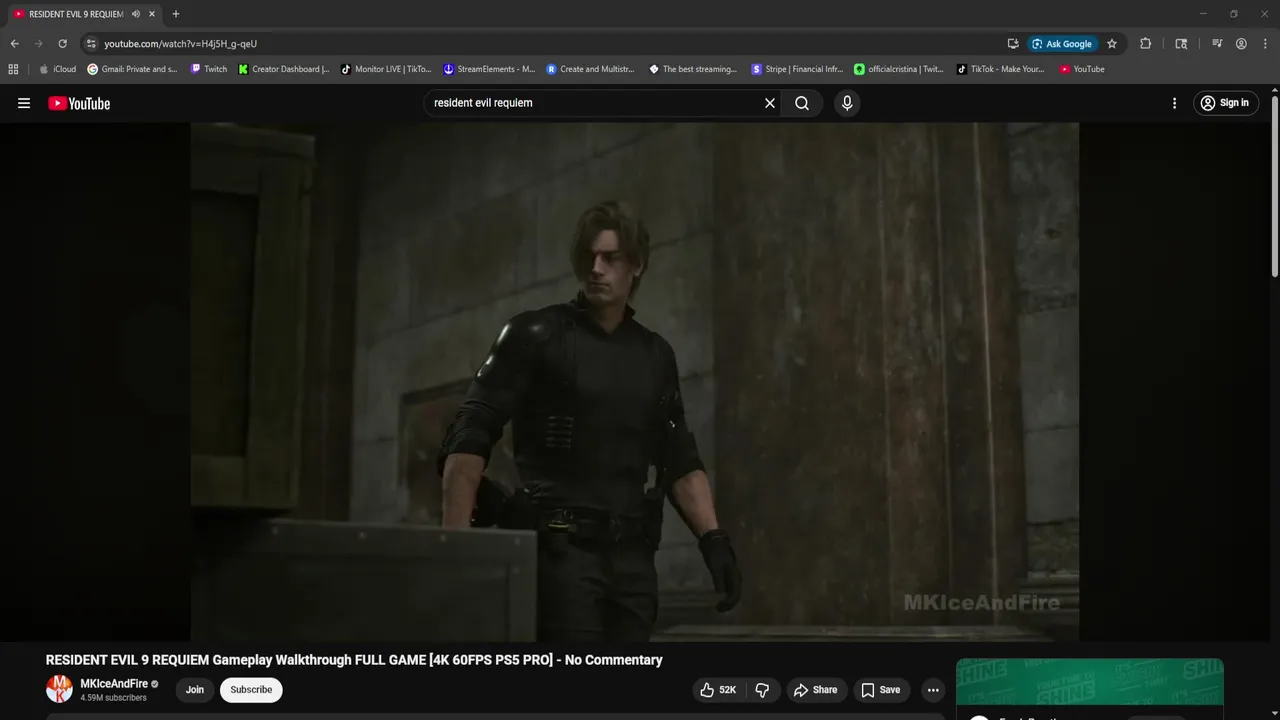Share the video
Viewport: 1280px width, 720px height.
point(815,690)
